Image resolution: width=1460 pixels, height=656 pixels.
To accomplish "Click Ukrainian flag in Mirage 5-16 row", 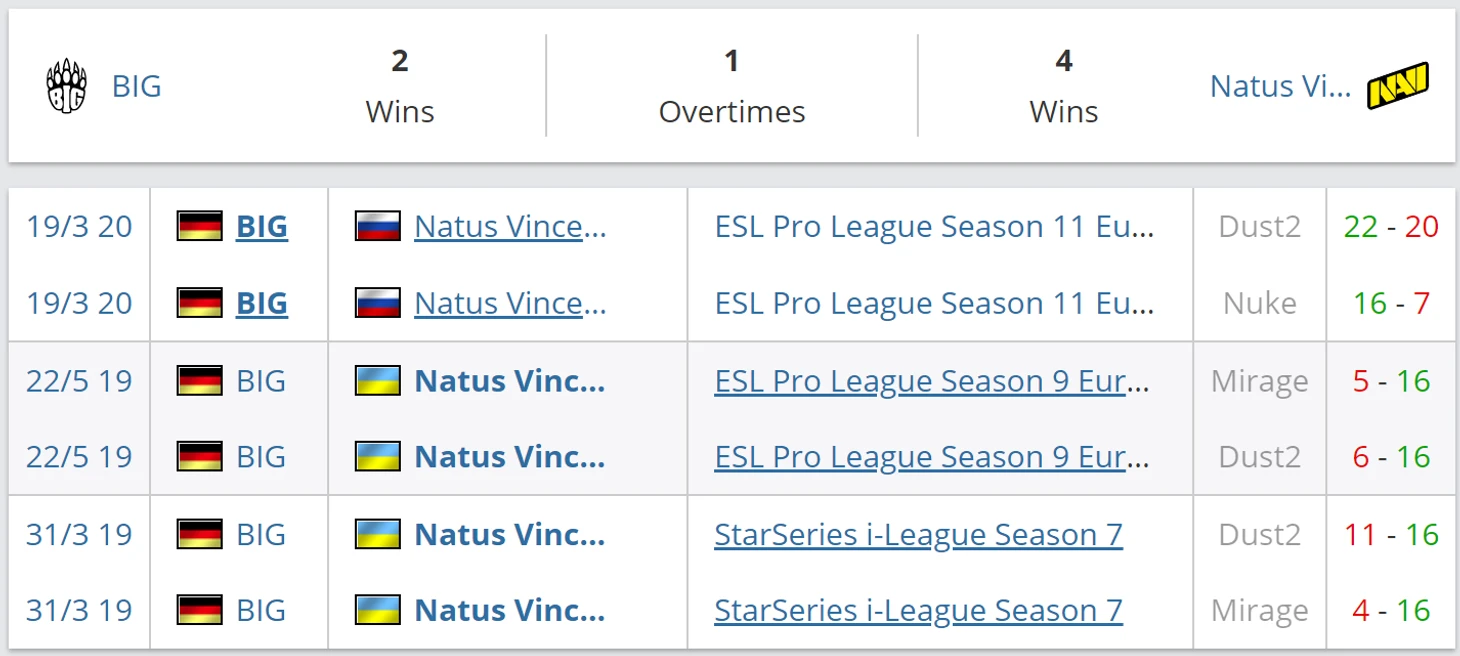I will click(x=378, y=381).
